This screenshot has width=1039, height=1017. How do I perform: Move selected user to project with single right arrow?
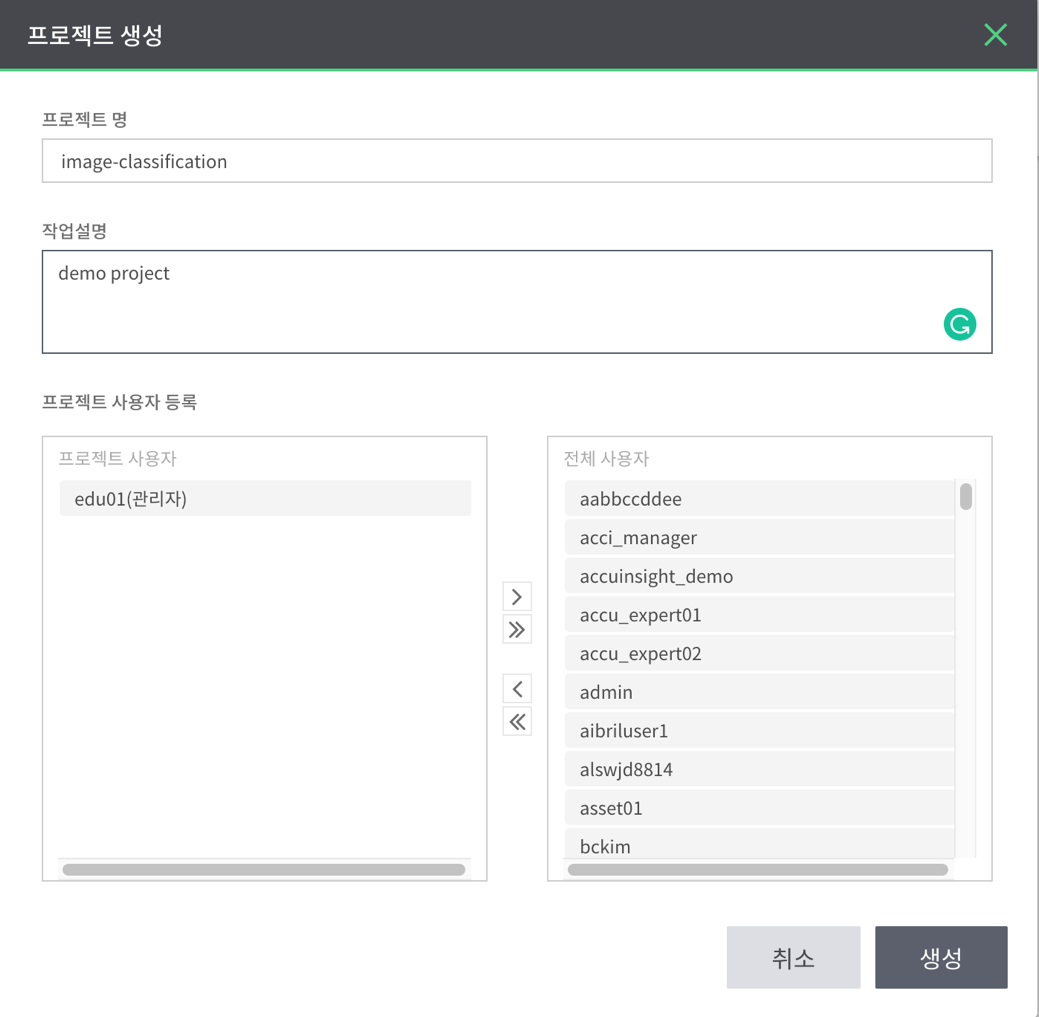pyautogui.click(x=517, y=597)
